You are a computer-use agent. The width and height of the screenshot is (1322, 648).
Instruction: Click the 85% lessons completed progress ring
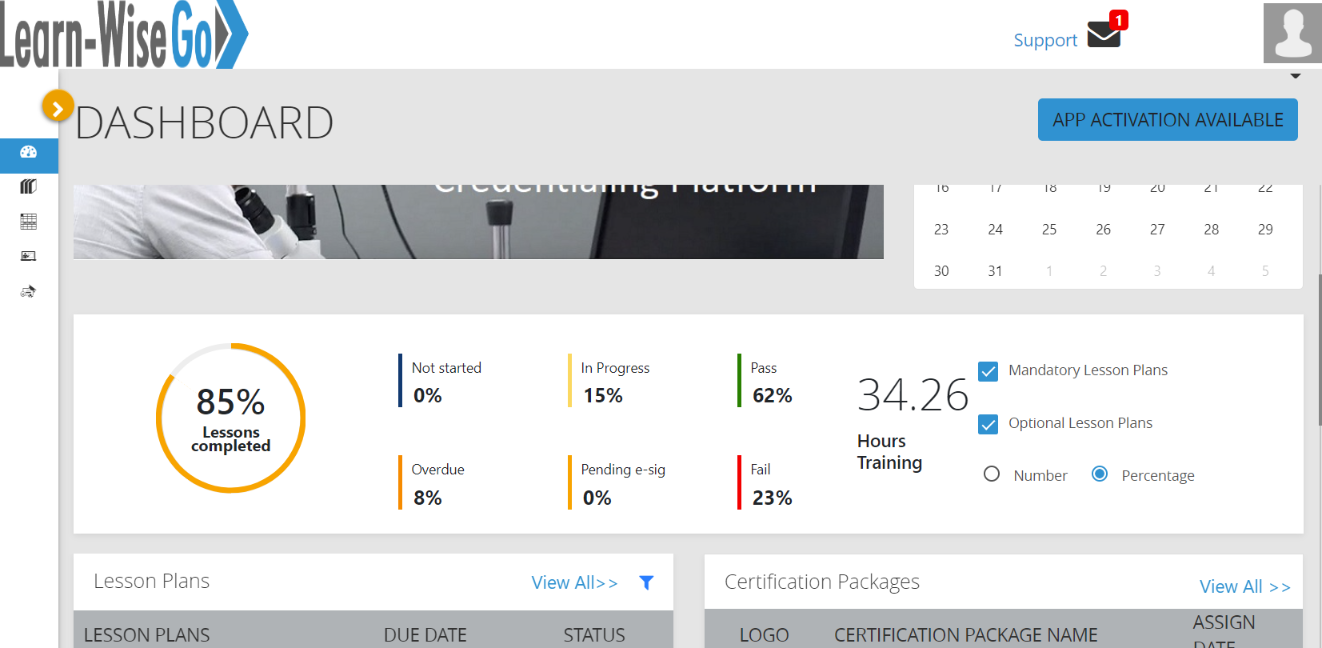pos(230,418)
